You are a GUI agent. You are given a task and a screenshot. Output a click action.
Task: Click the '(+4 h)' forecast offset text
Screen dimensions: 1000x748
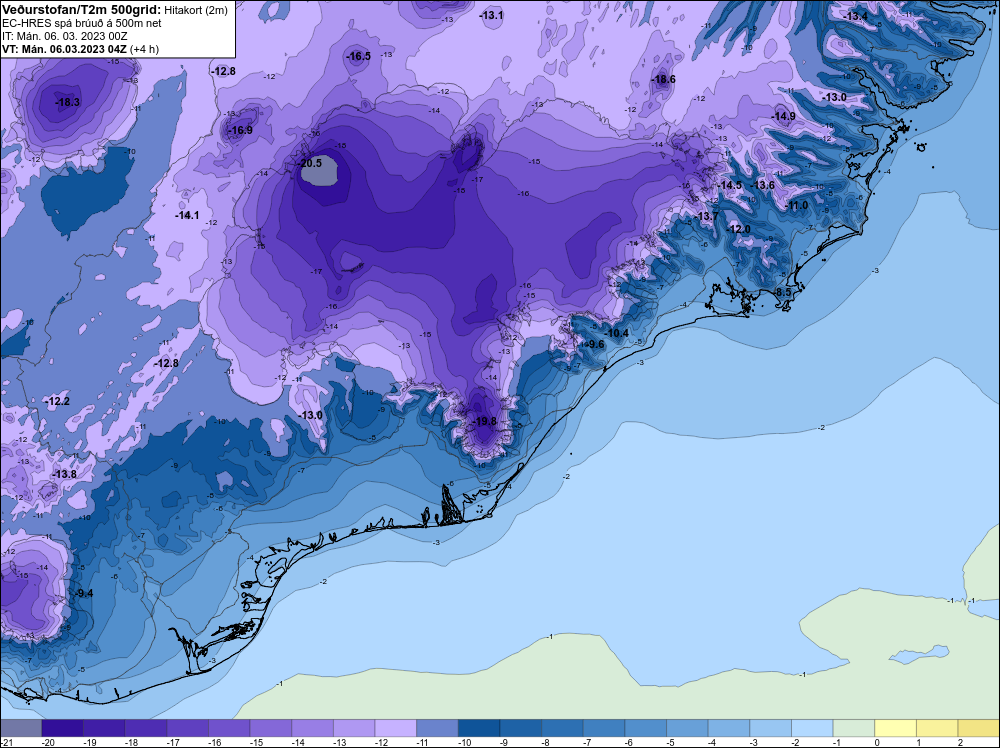144,49
